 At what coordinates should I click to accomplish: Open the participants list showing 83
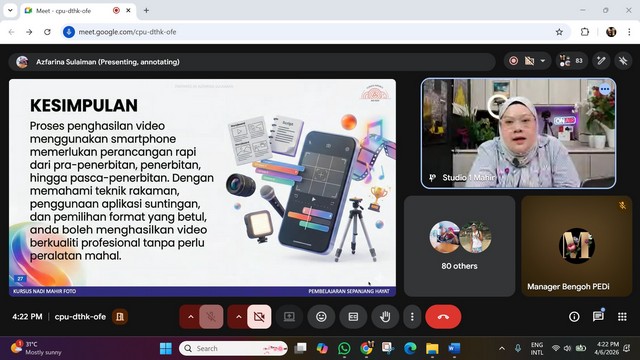pyautogui.click(x=571, y=61)
